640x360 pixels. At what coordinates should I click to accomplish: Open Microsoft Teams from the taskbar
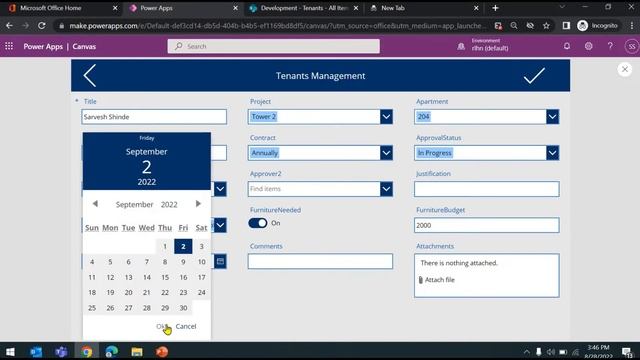point(61,351)
